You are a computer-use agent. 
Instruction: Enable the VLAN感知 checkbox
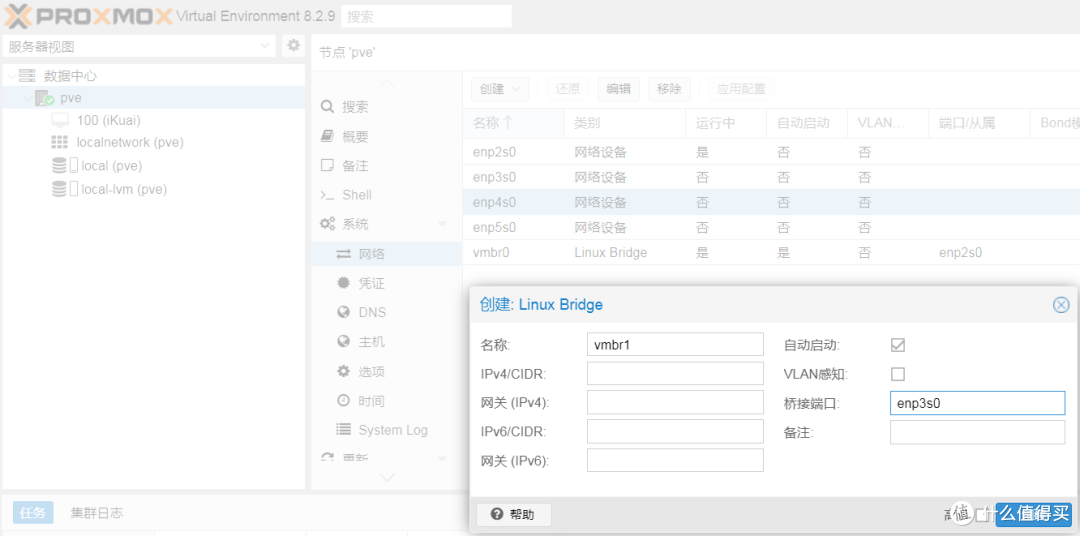897,374
